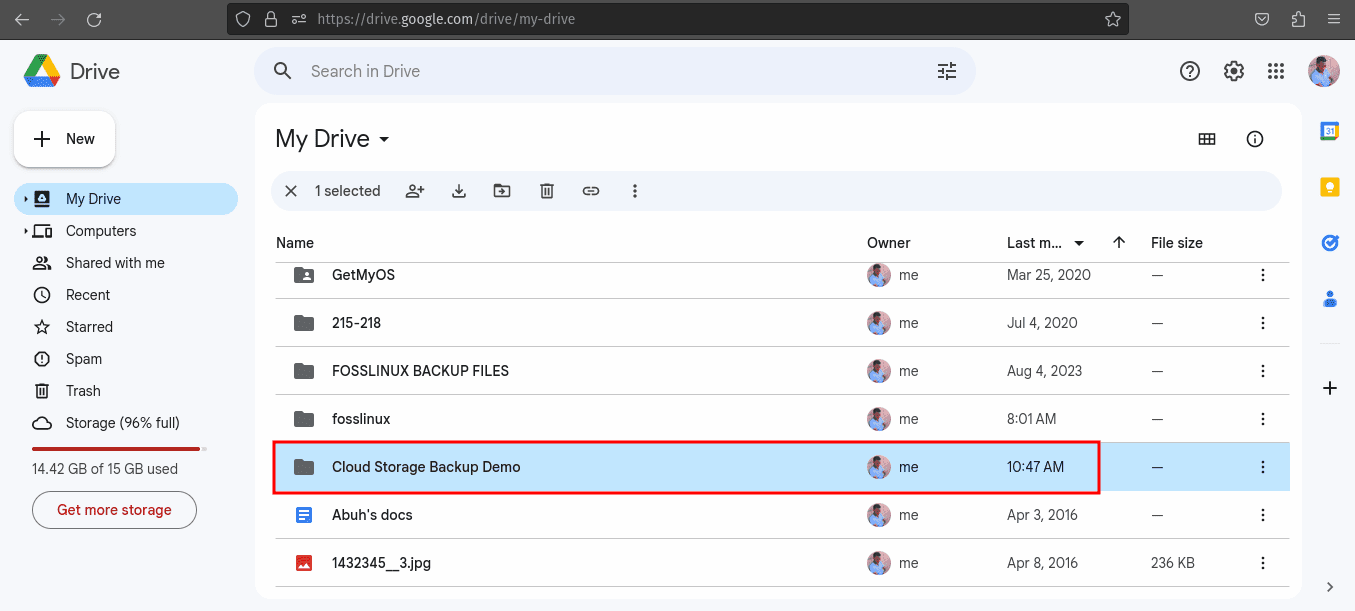Open the Help question mark icon

tap(1190, 71)
